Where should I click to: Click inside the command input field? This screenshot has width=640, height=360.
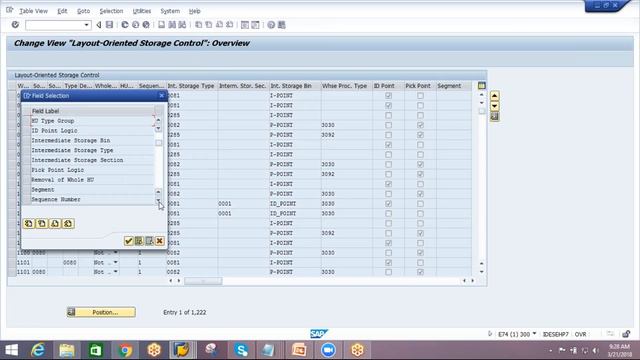[55, 25]
